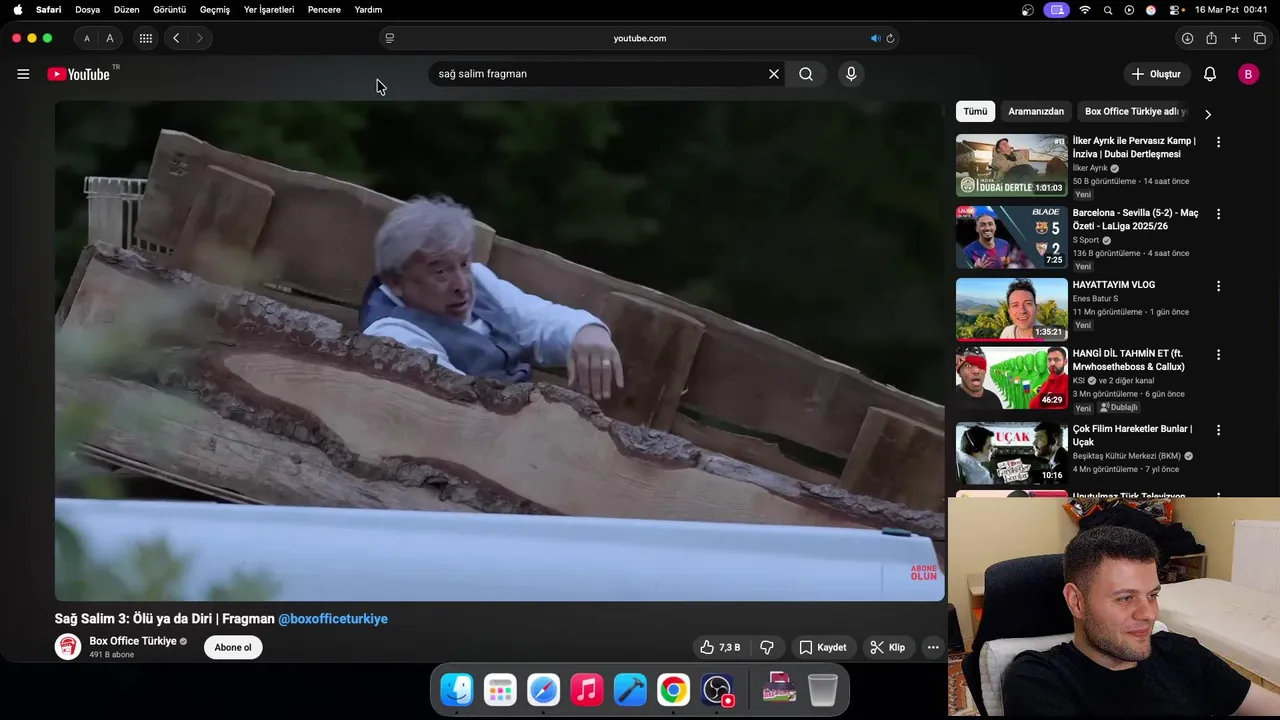Select the Aramanızdan filter chip
The width and height of the screenshot is (1280, 720).
pyautogui.click(x=1036, y=111)
